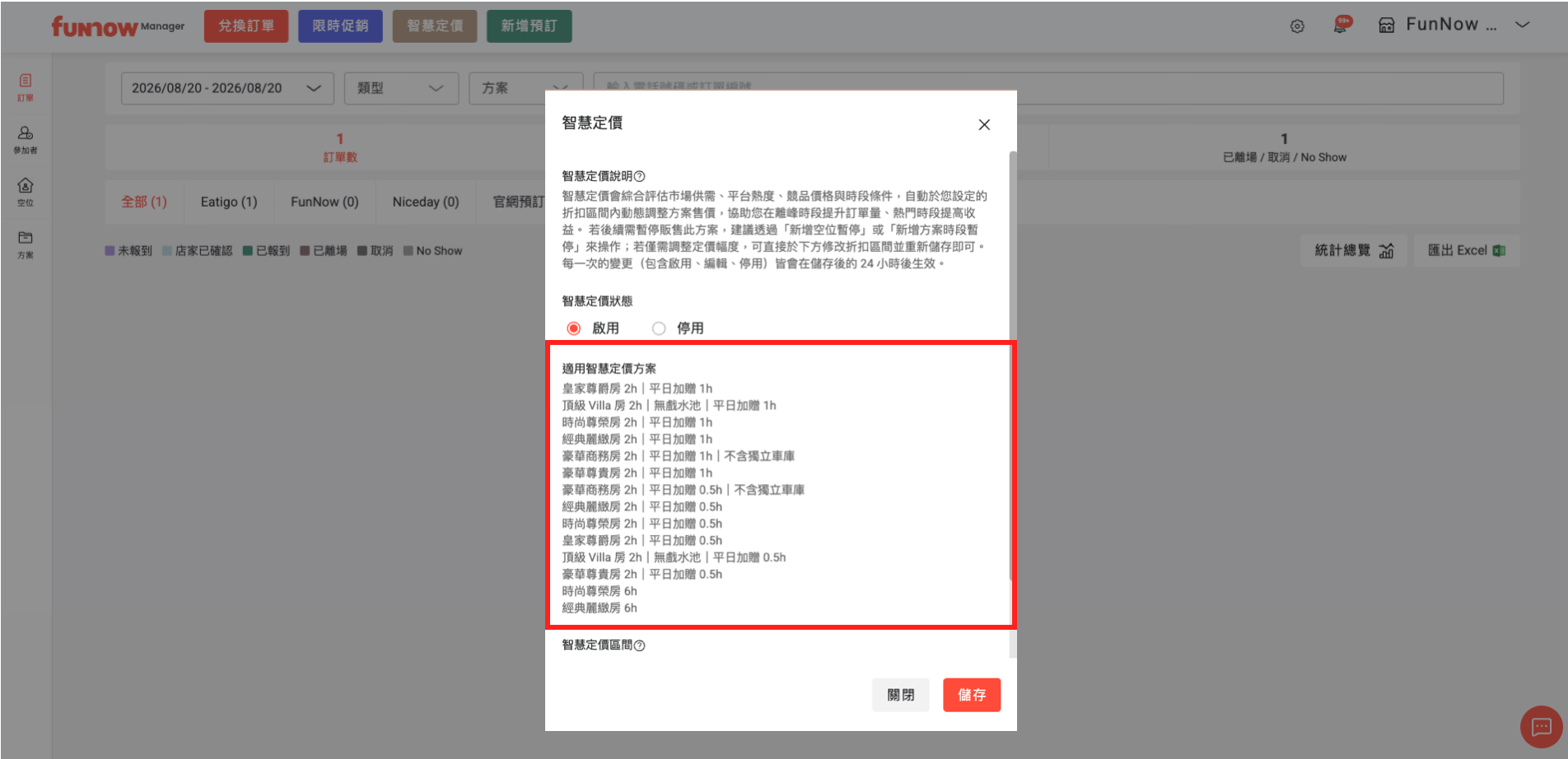Click plan 頂級 Villa 房 2h 無戲水池 平日加贈 1h

(x=670, y=406)
